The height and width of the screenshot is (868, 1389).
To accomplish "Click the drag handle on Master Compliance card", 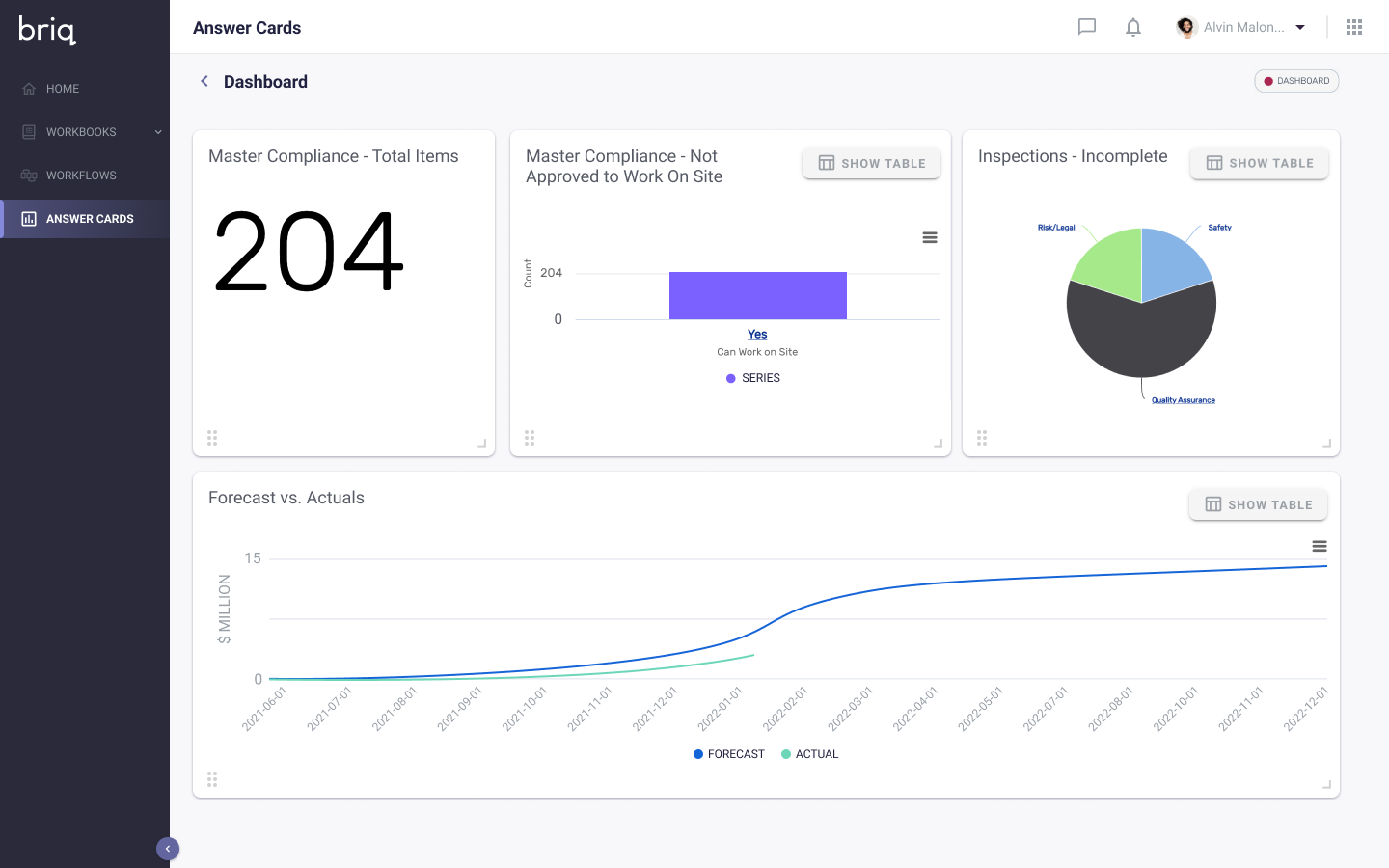I will (x=212, y=437).
